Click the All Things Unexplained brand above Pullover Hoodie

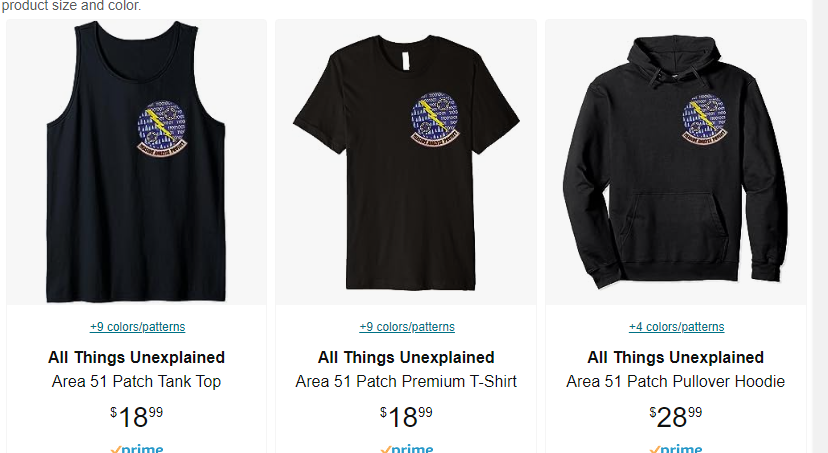[x=675, y=357]
